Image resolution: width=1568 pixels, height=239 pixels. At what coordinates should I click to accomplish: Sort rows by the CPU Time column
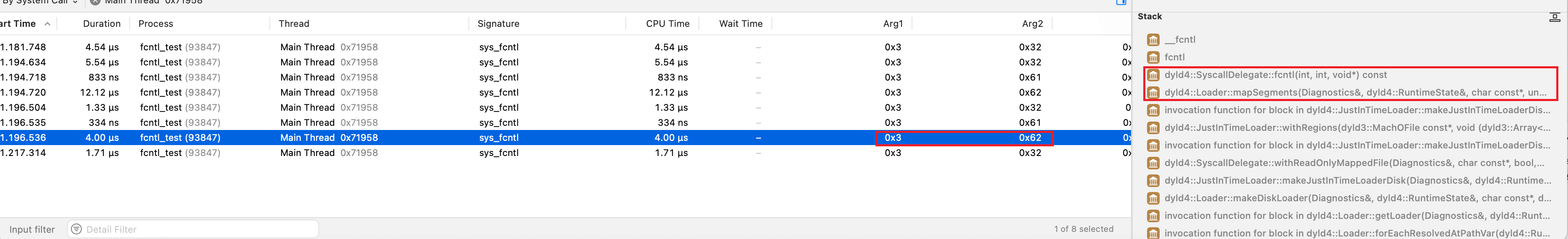[667, 24]
